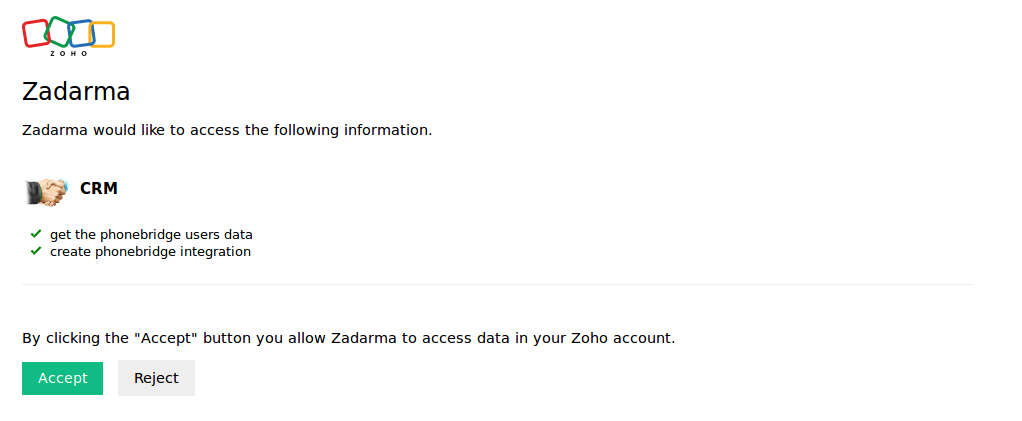Click checkmark beside phonebridge users data
The width and height of the screenshot is (1022, 421).
(x=36, y=234)
